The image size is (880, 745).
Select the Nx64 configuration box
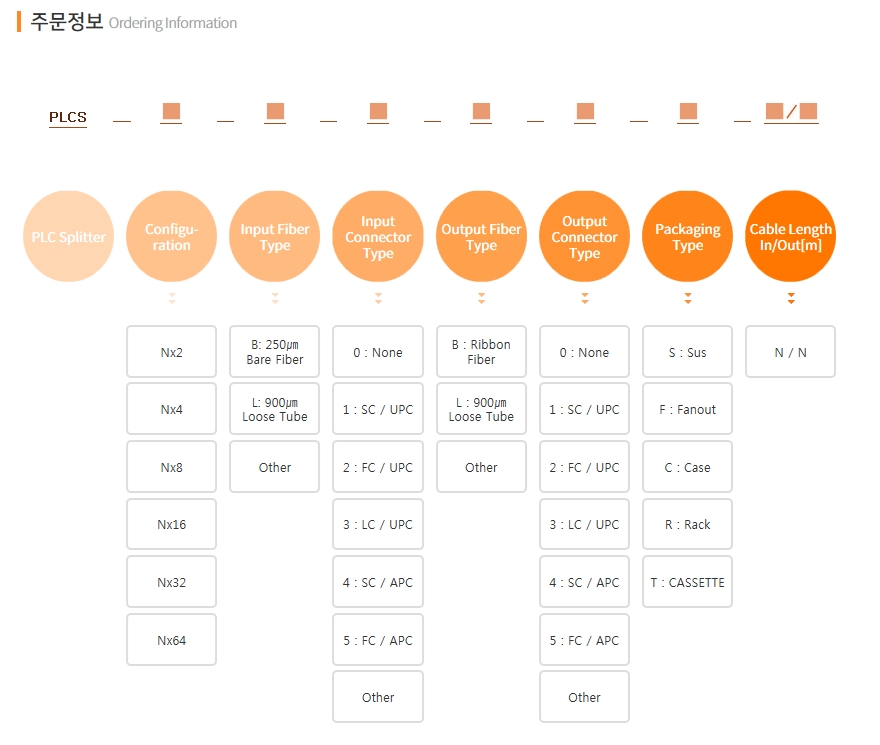click(171, 640)
